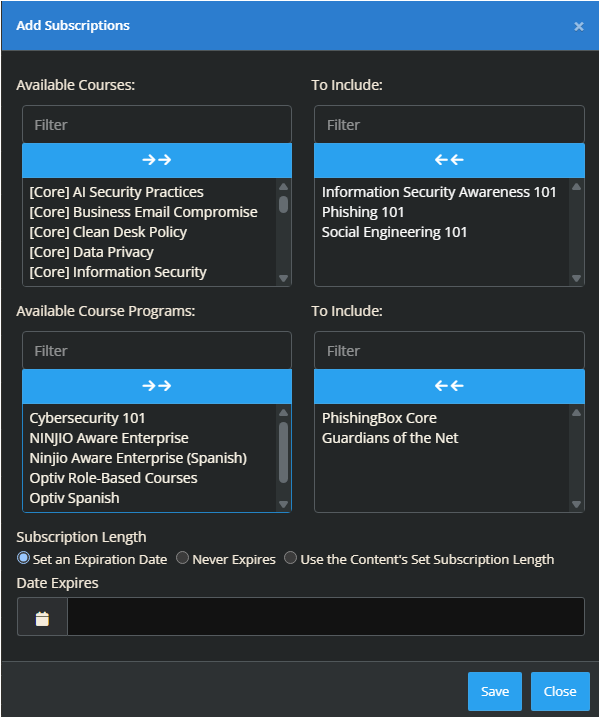Choose Guardians of the Net program
The width and height of the screenshot is (600, 718).
click(390, 438)
